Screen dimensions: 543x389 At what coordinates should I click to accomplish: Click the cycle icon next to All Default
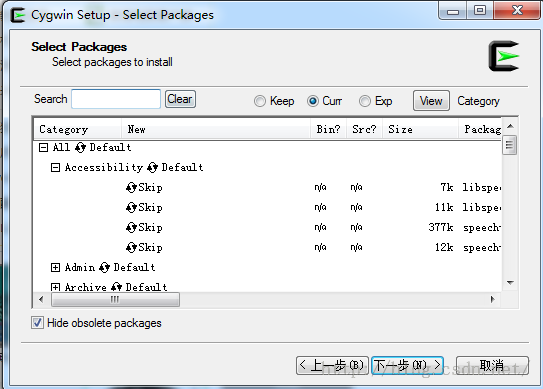click(80, 148)
